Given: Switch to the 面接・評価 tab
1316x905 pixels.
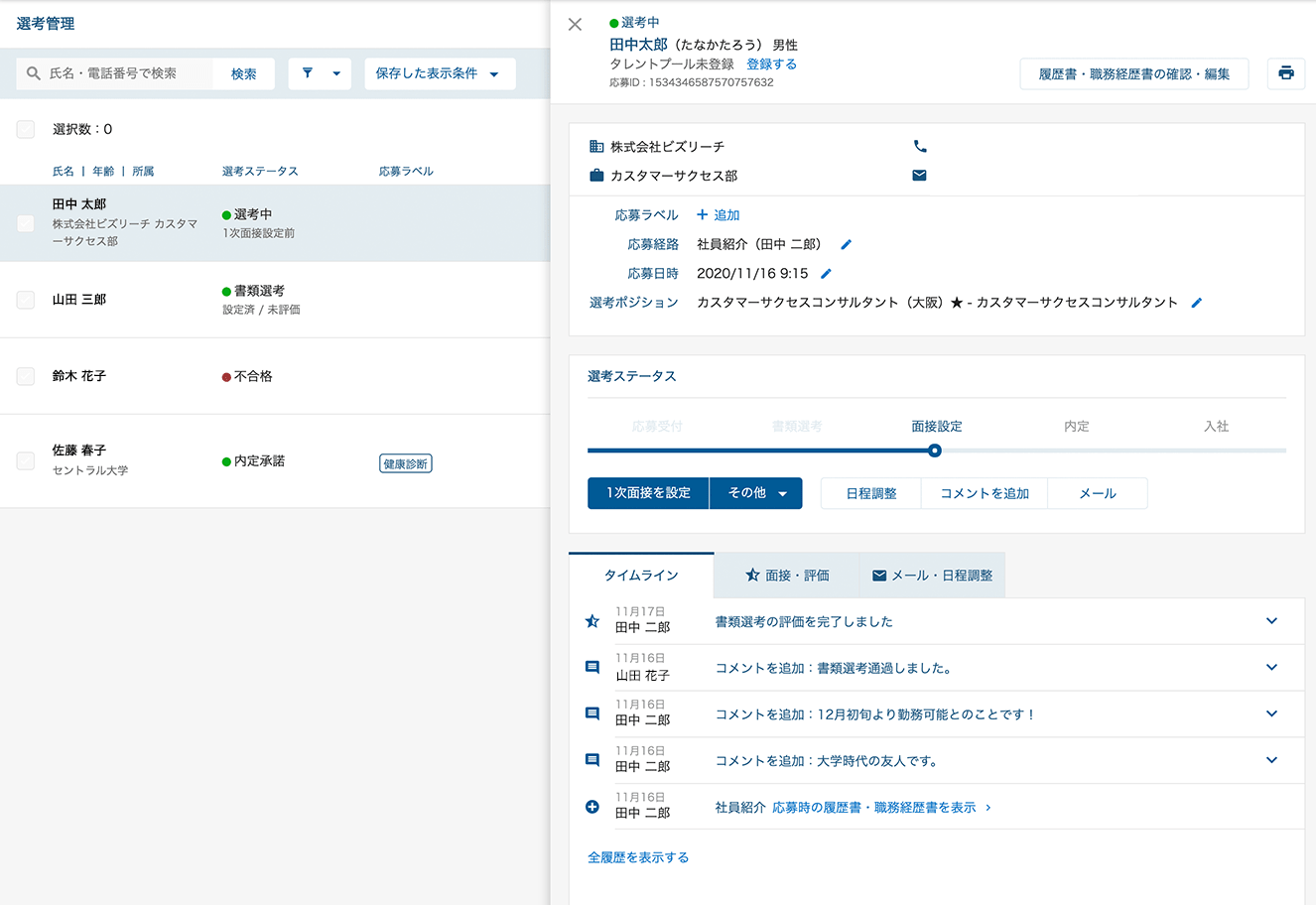Looking at the screenshot, I should pos(787,576).
